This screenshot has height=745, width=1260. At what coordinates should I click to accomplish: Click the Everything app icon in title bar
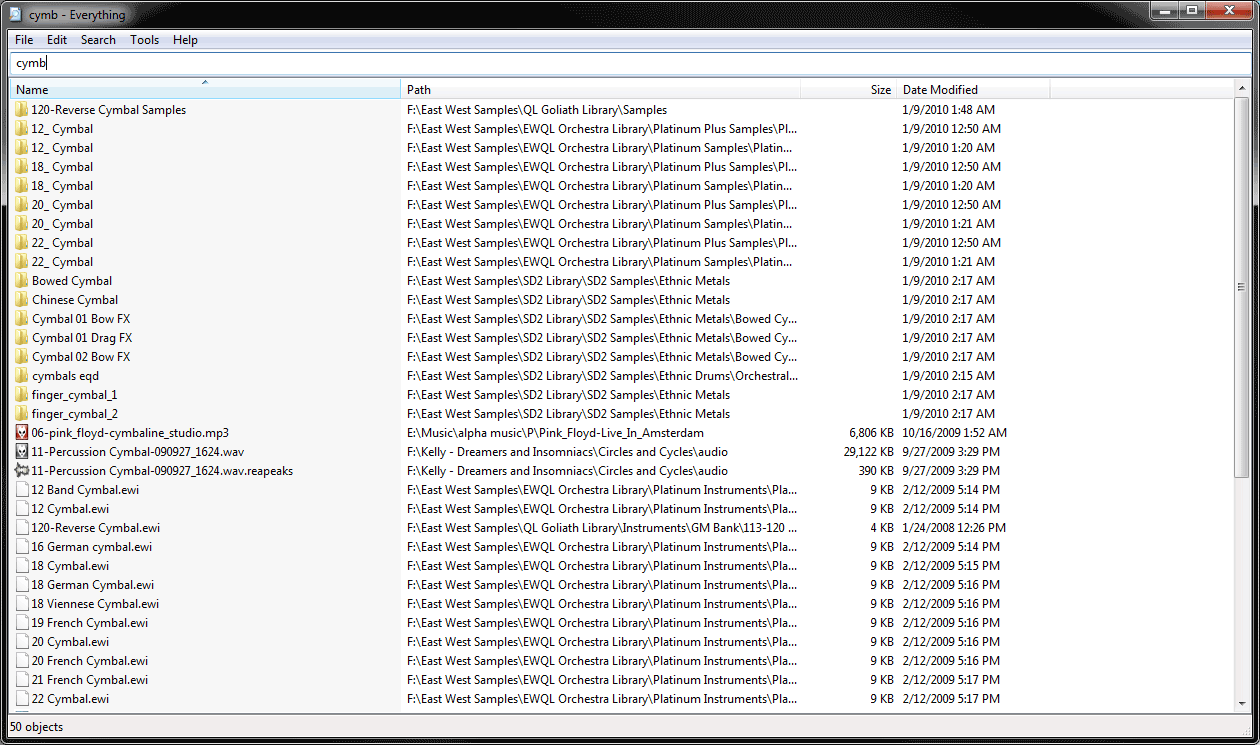(14, 14)
